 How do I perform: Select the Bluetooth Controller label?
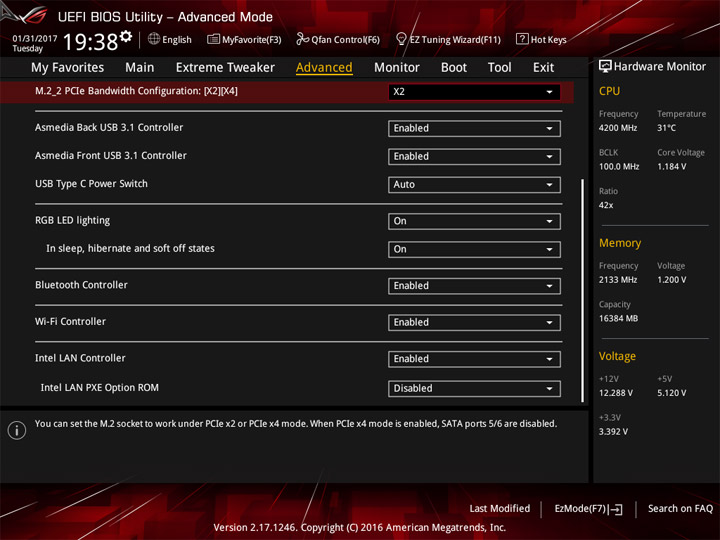click(x=81, y=285)
